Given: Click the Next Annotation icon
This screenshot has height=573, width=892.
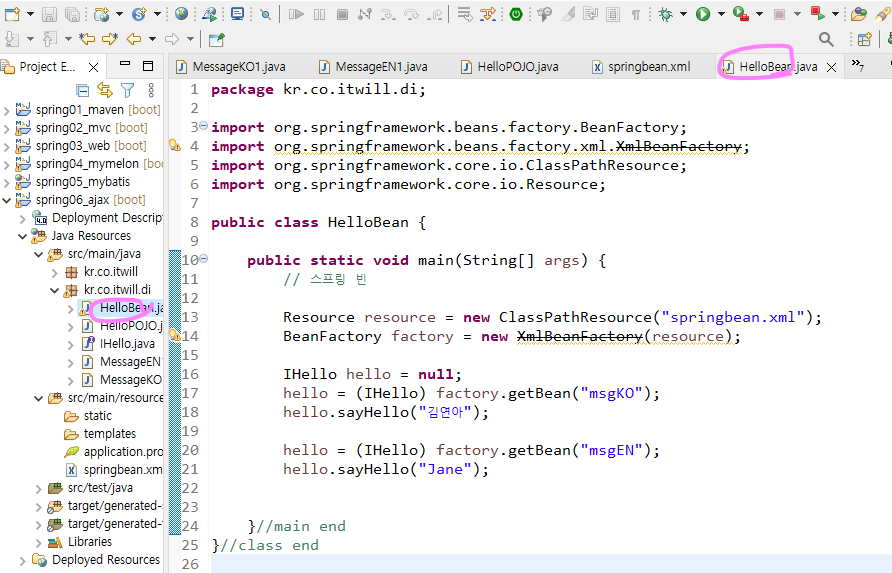Looking at the screenshot, I should 11,39.
